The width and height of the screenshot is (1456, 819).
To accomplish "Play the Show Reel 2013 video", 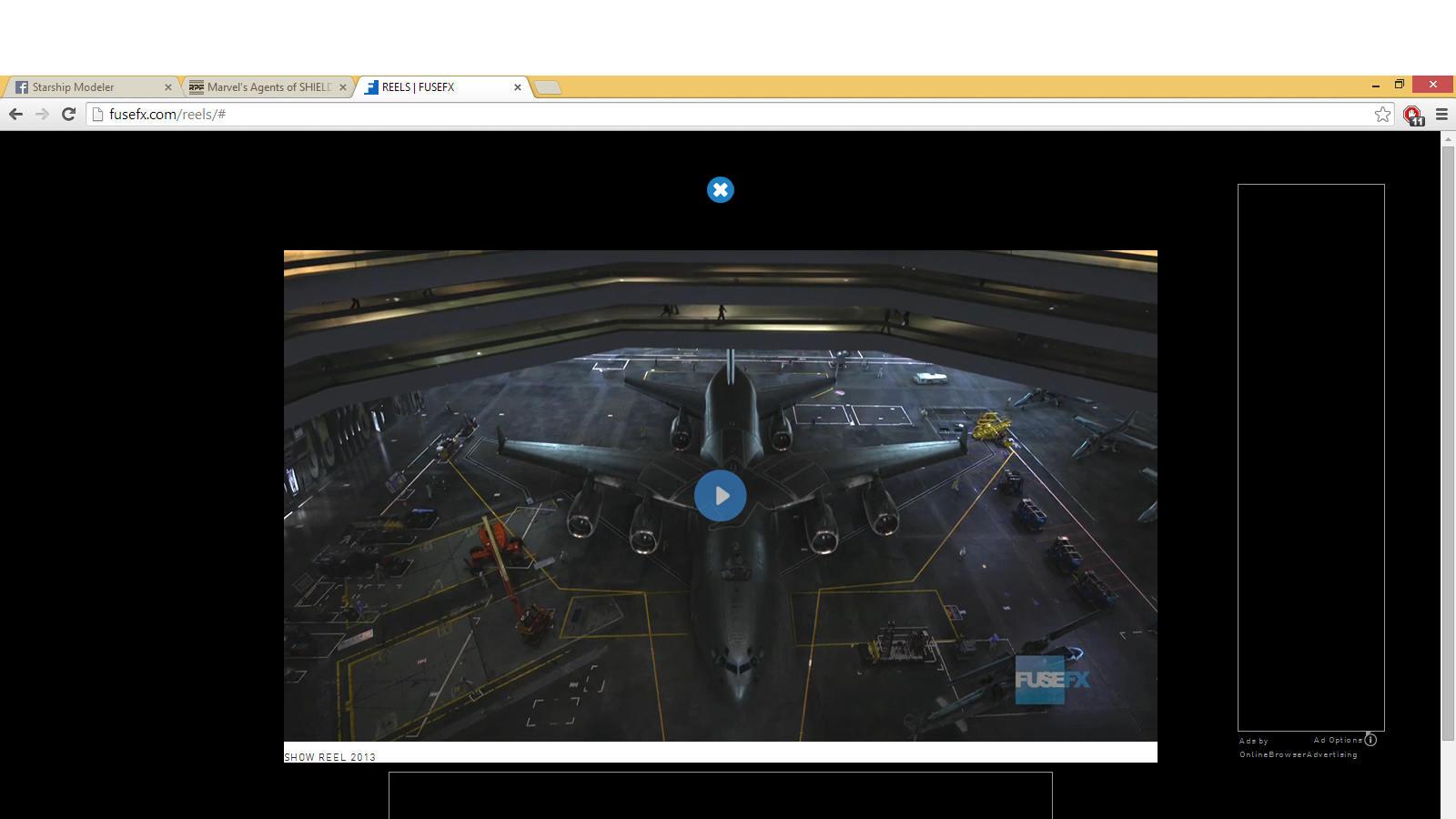I will pyautogui.click(x=720, y=496).
